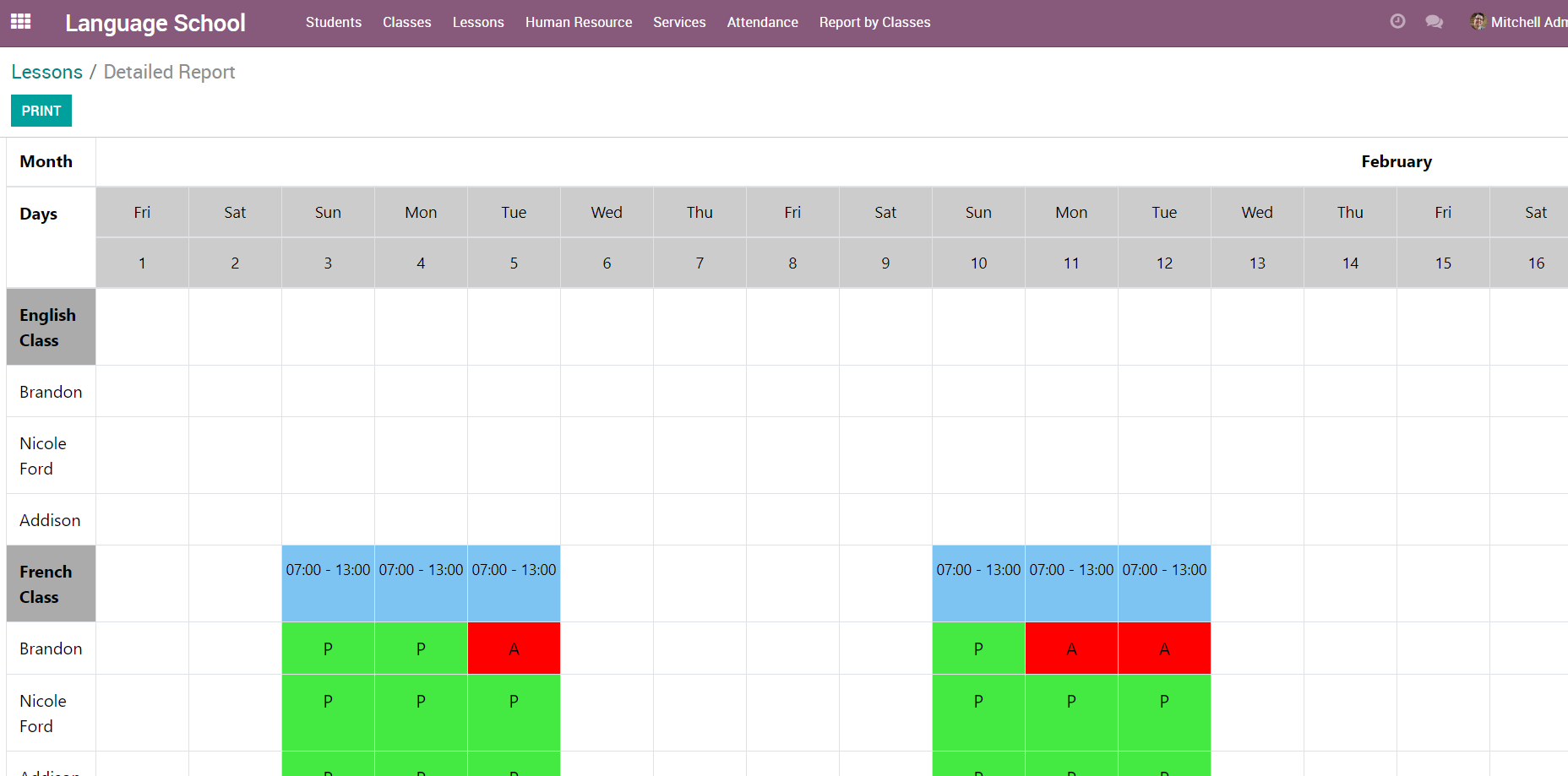Open Human Resource menu
The image size is (1568, 776).
tap(578, 23)
